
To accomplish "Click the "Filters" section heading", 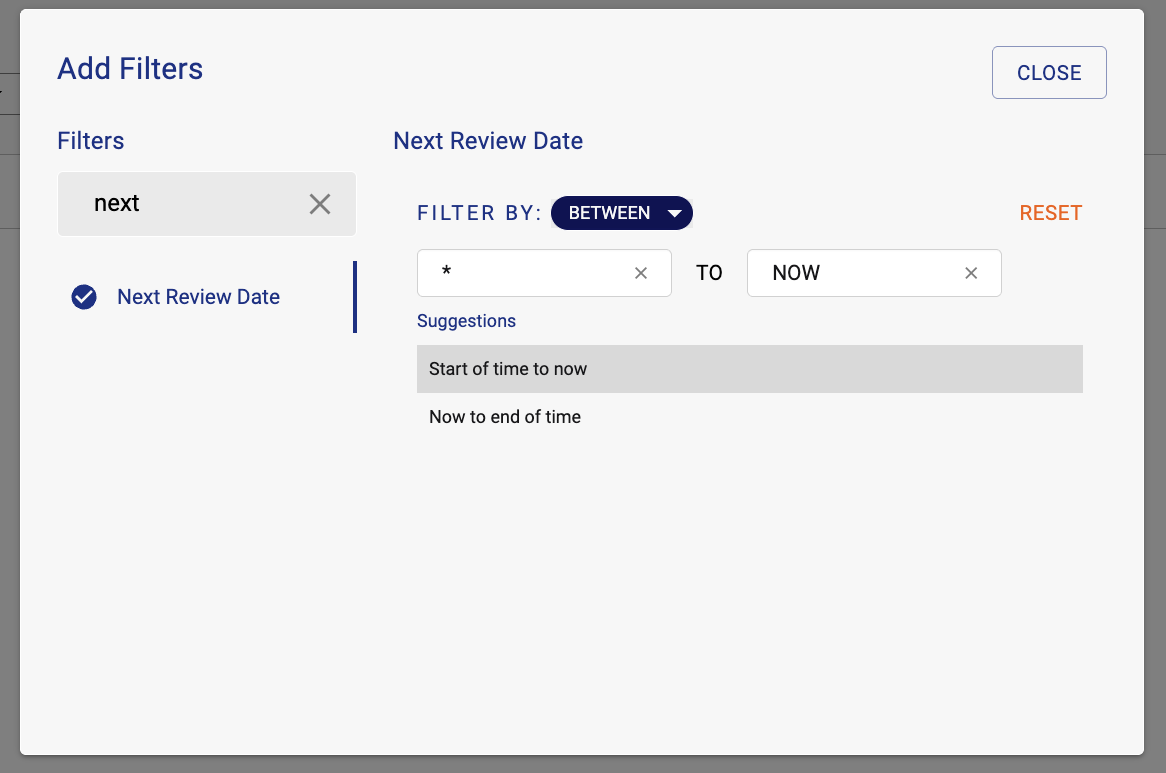I will point(91,141).
